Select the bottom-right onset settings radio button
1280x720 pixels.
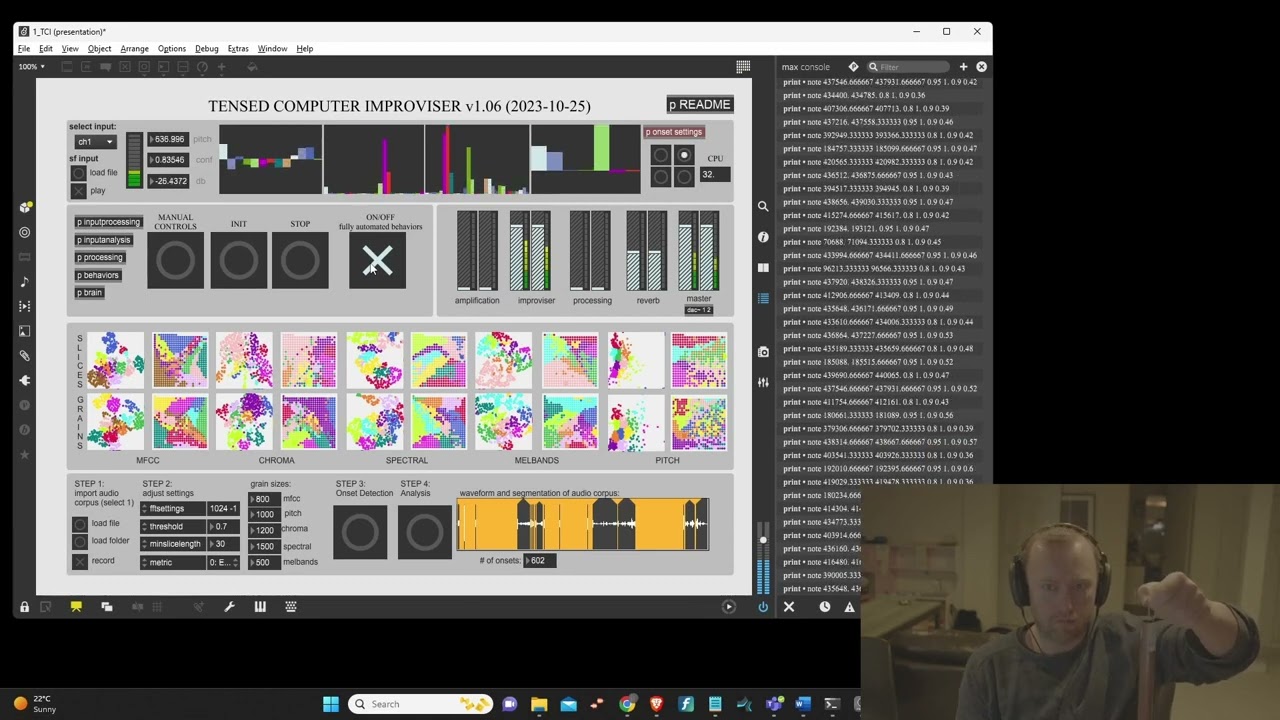[x=684, y=177]
